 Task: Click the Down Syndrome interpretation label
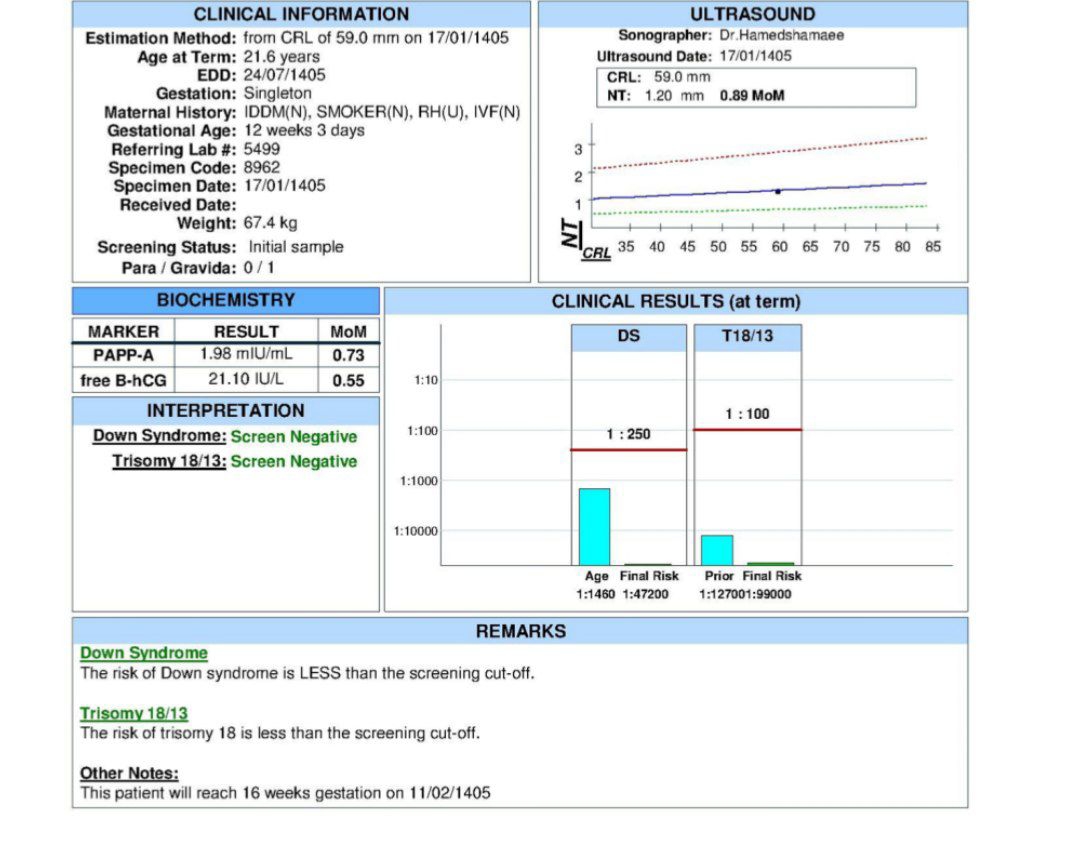point(159,436)
